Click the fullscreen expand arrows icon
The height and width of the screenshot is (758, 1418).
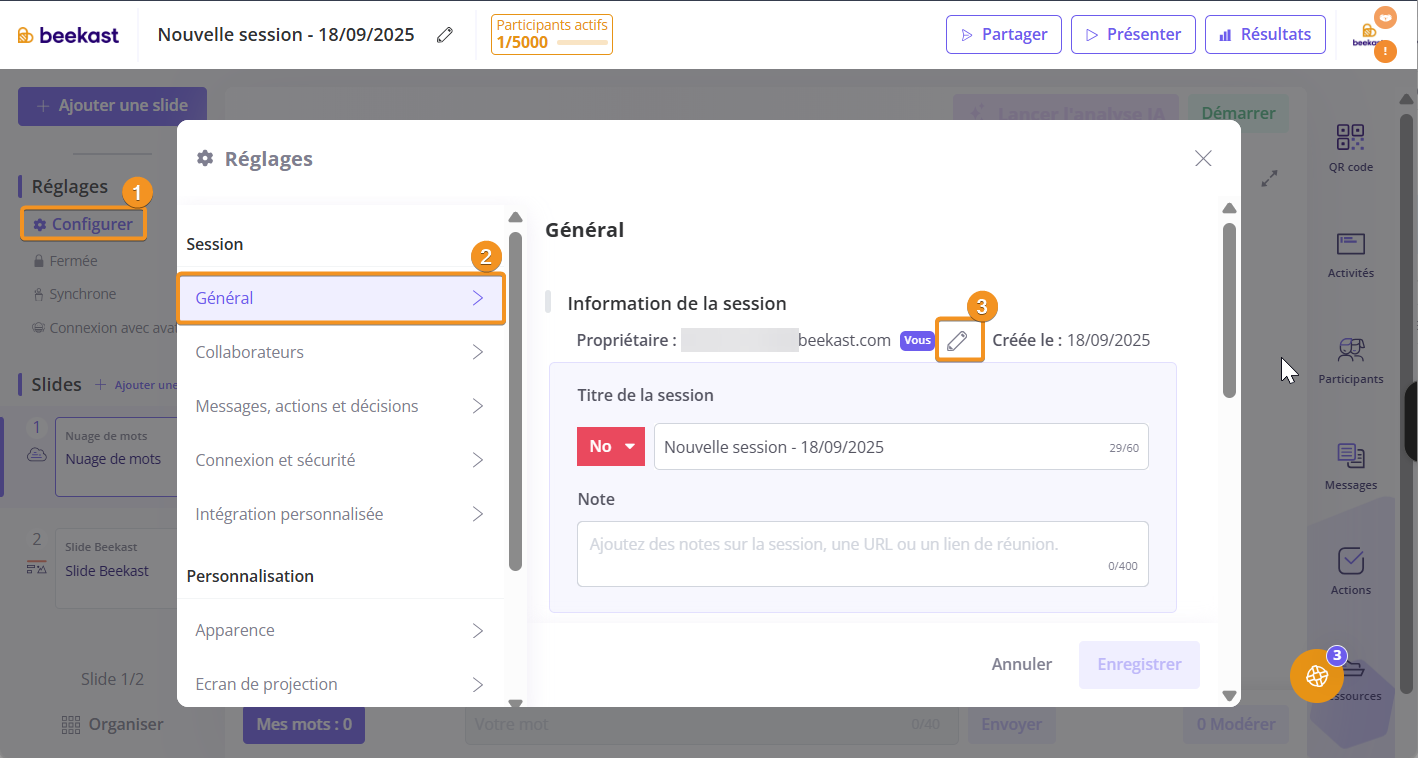(1269, 179)
